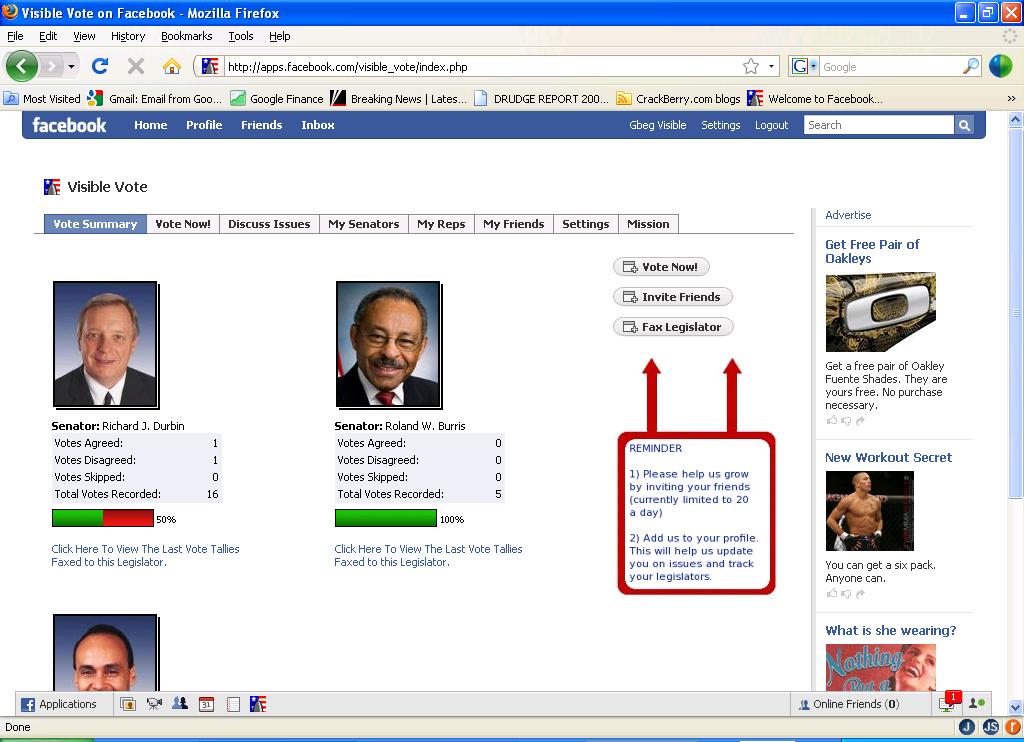Click Fax Legislator button
The height and width of the screenshot is (742, 1024).
673,327
